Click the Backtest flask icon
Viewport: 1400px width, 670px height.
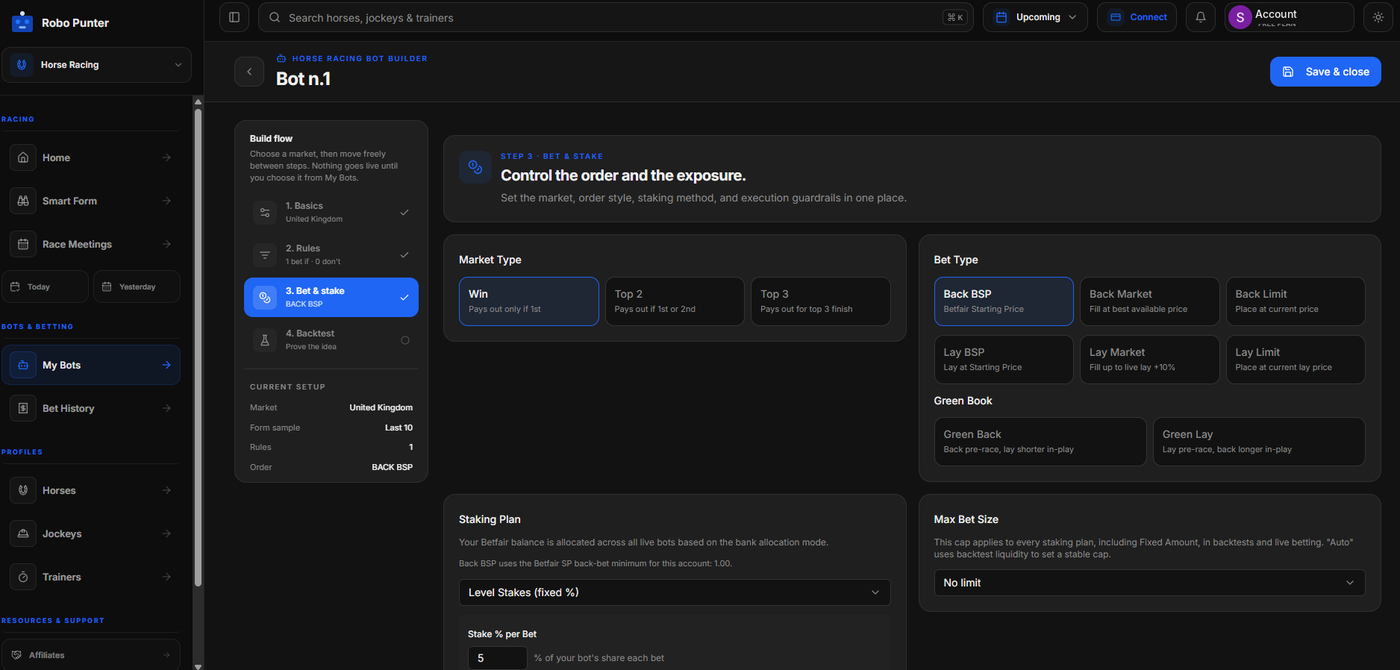(265, 340)
